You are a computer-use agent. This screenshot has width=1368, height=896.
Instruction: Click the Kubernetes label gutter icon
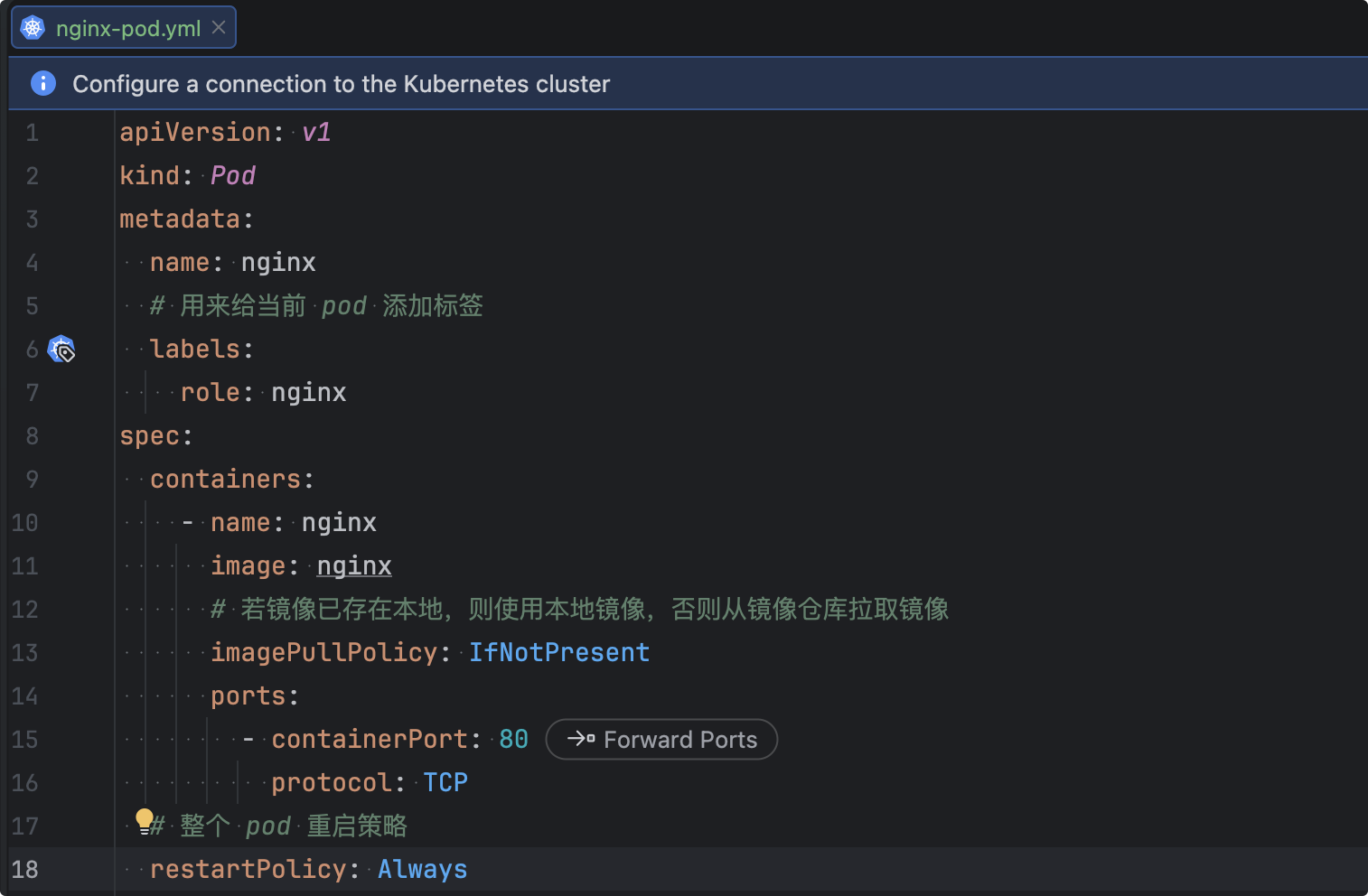coord(61,349)
